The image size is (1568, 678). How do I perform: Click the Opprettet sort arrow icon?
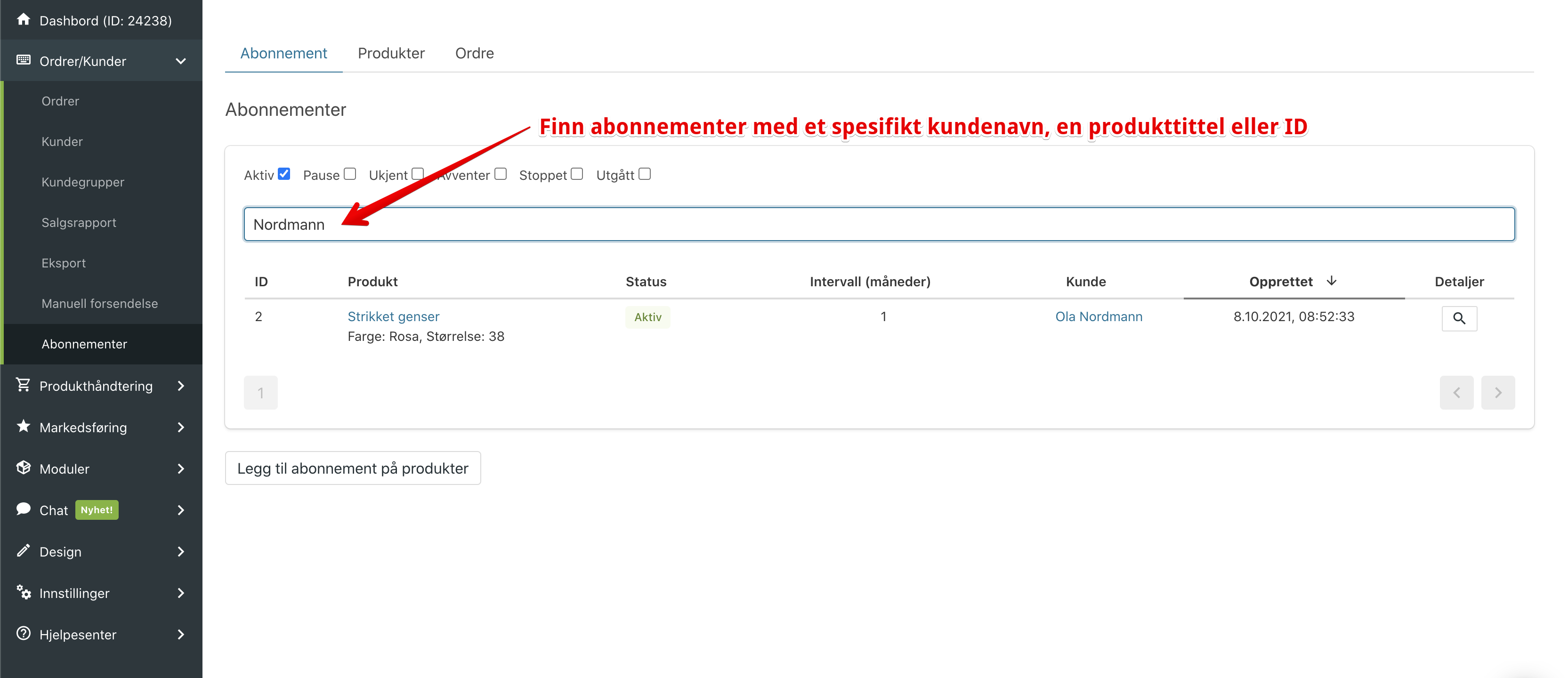pyautogui.click(x=1331, y=281)
